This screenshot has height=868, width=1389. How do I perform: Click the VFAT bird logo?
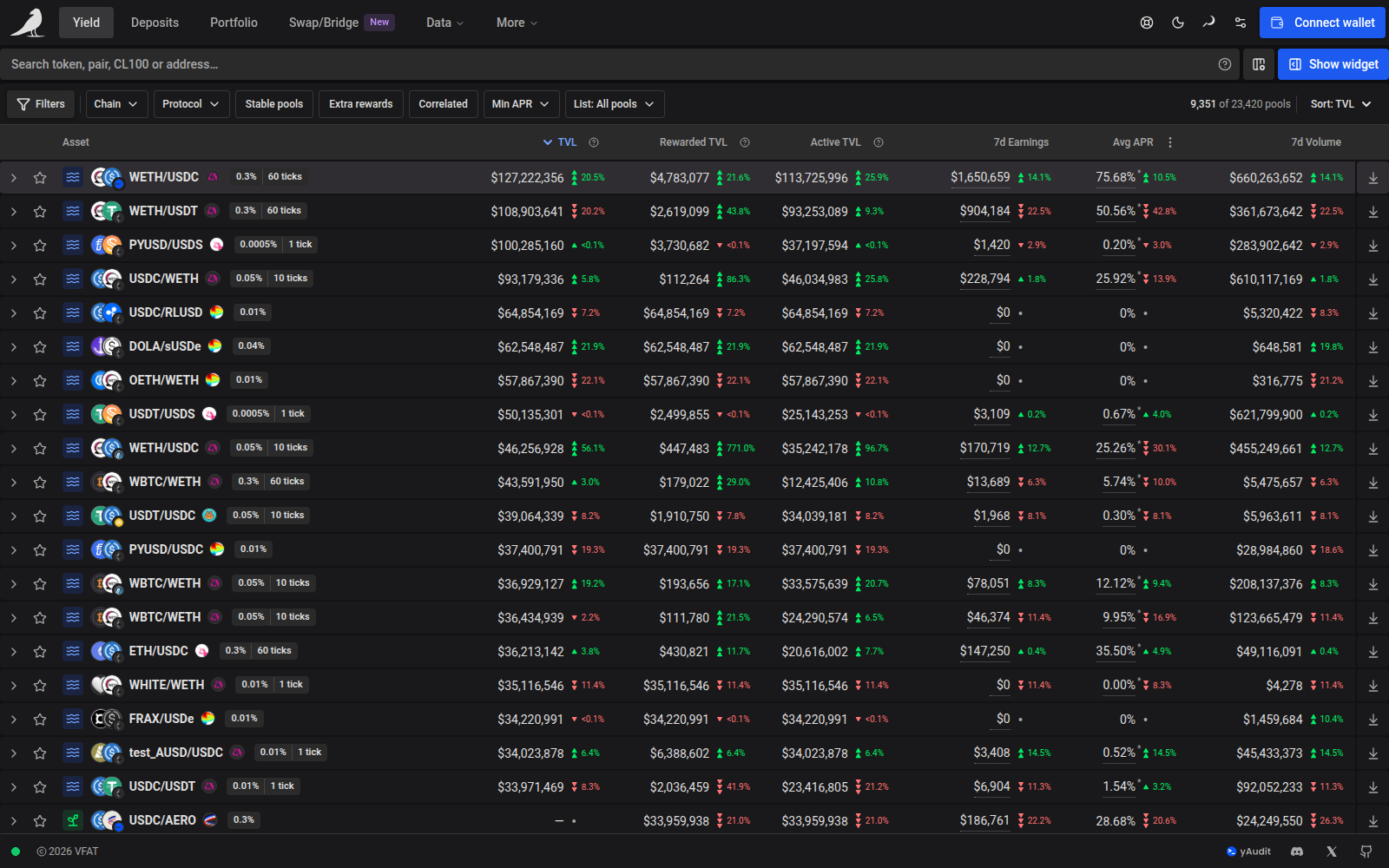click(28, 23)
